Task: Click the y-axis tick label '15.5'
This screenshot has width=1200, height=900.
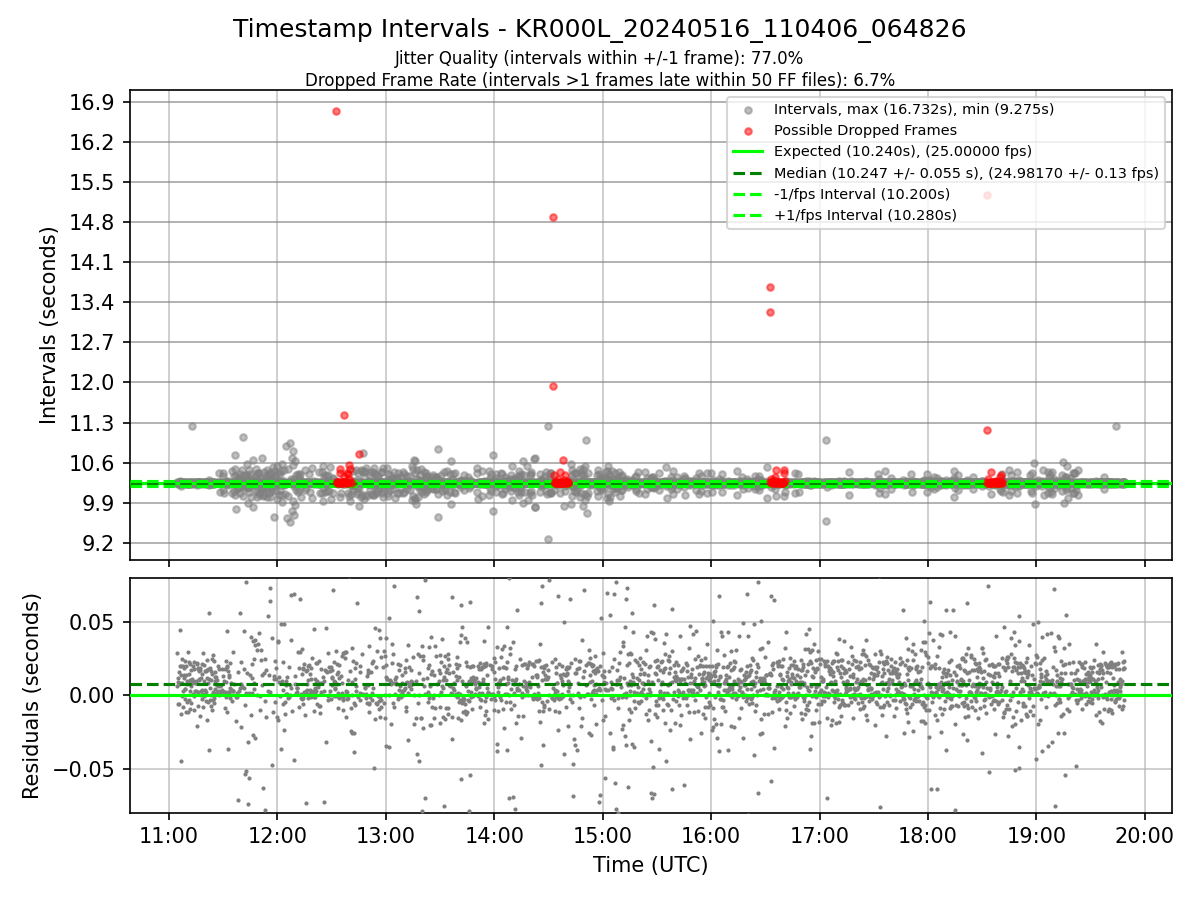Action: point(94,182)
